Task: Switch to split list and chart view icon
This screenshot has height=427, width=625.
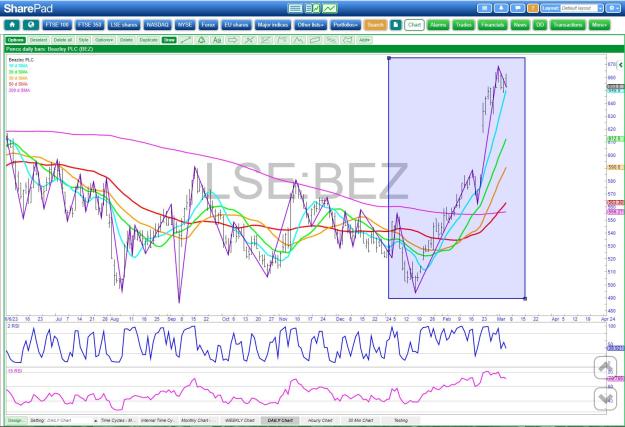Action: 312,8
